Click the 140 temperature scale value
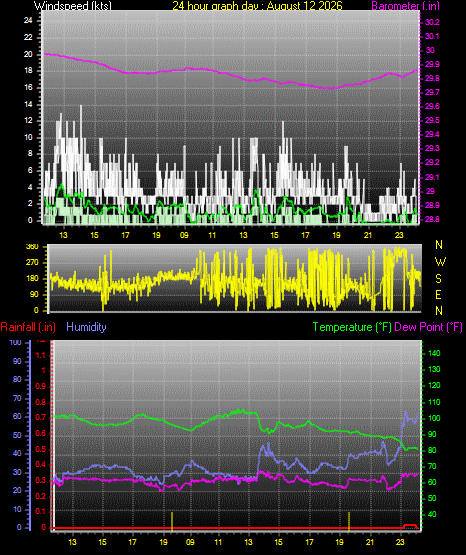Viewport: 466px width, 555px height. pos(434,353)
